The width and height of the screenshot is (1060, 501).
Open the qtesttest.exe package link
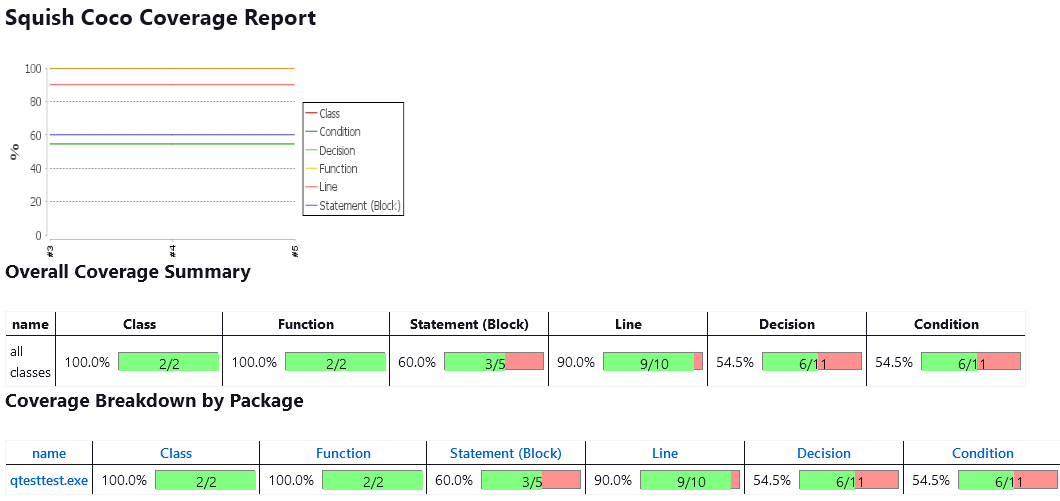click(x=49, y=480)
